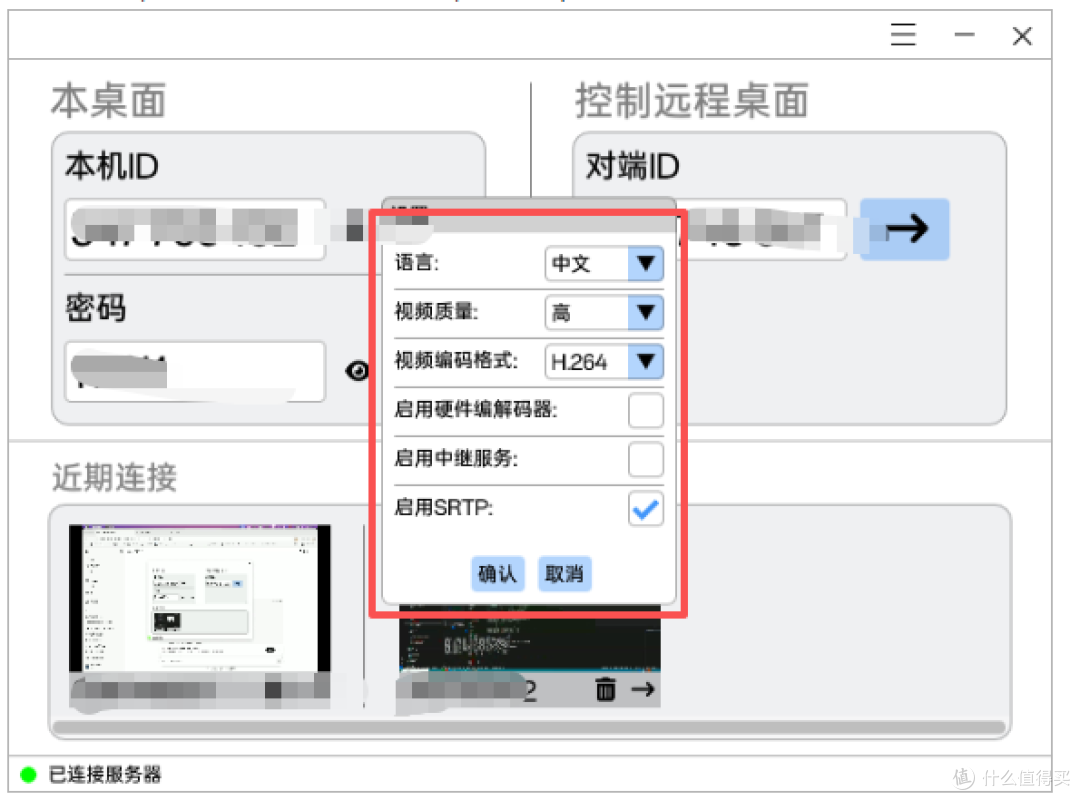Click the 已连接服务器 status text

click(x=105, y=775)
